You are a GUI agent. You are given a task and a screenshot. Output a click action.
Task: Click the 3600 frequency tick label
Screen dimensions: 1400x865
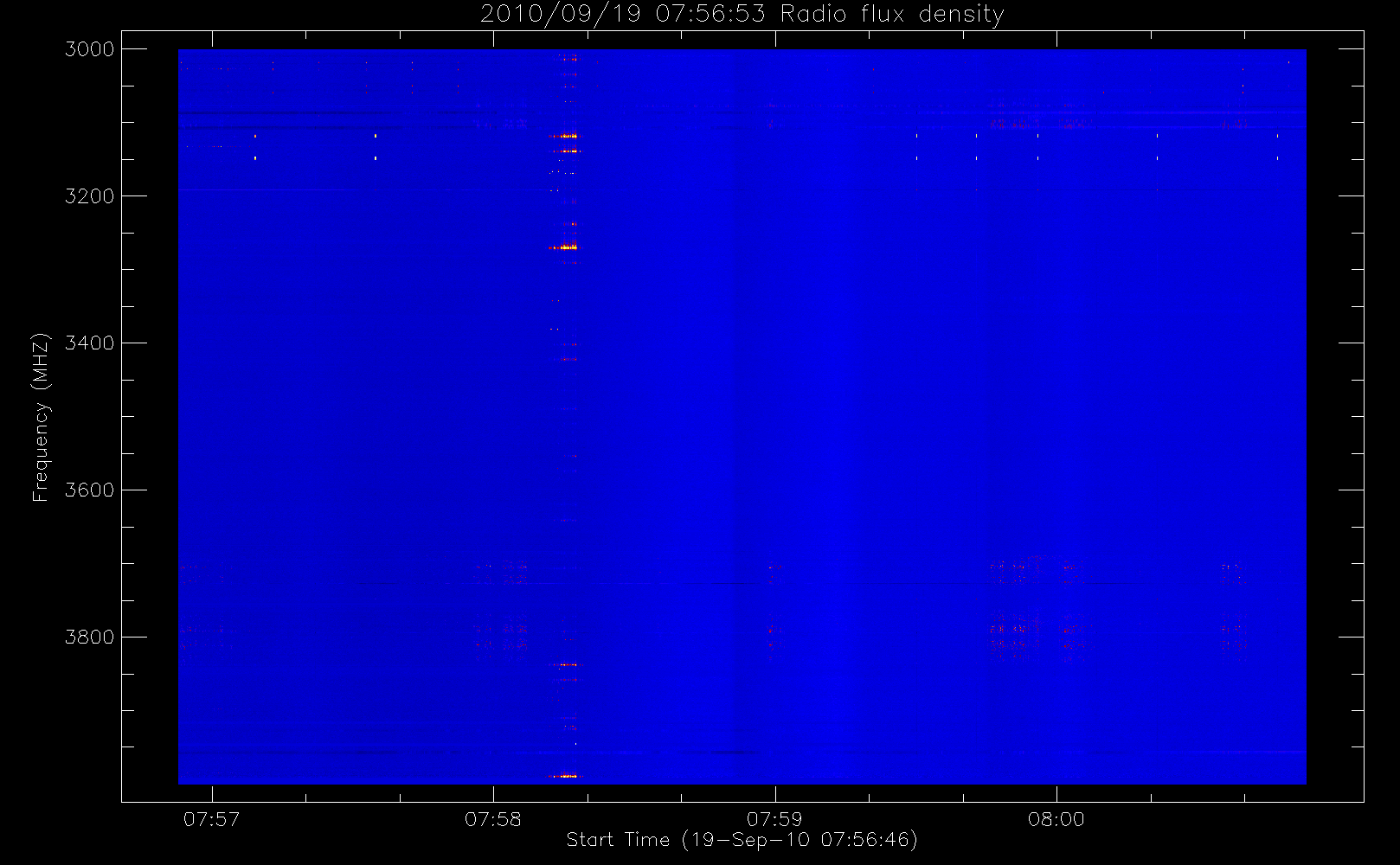tap(90, 490)
